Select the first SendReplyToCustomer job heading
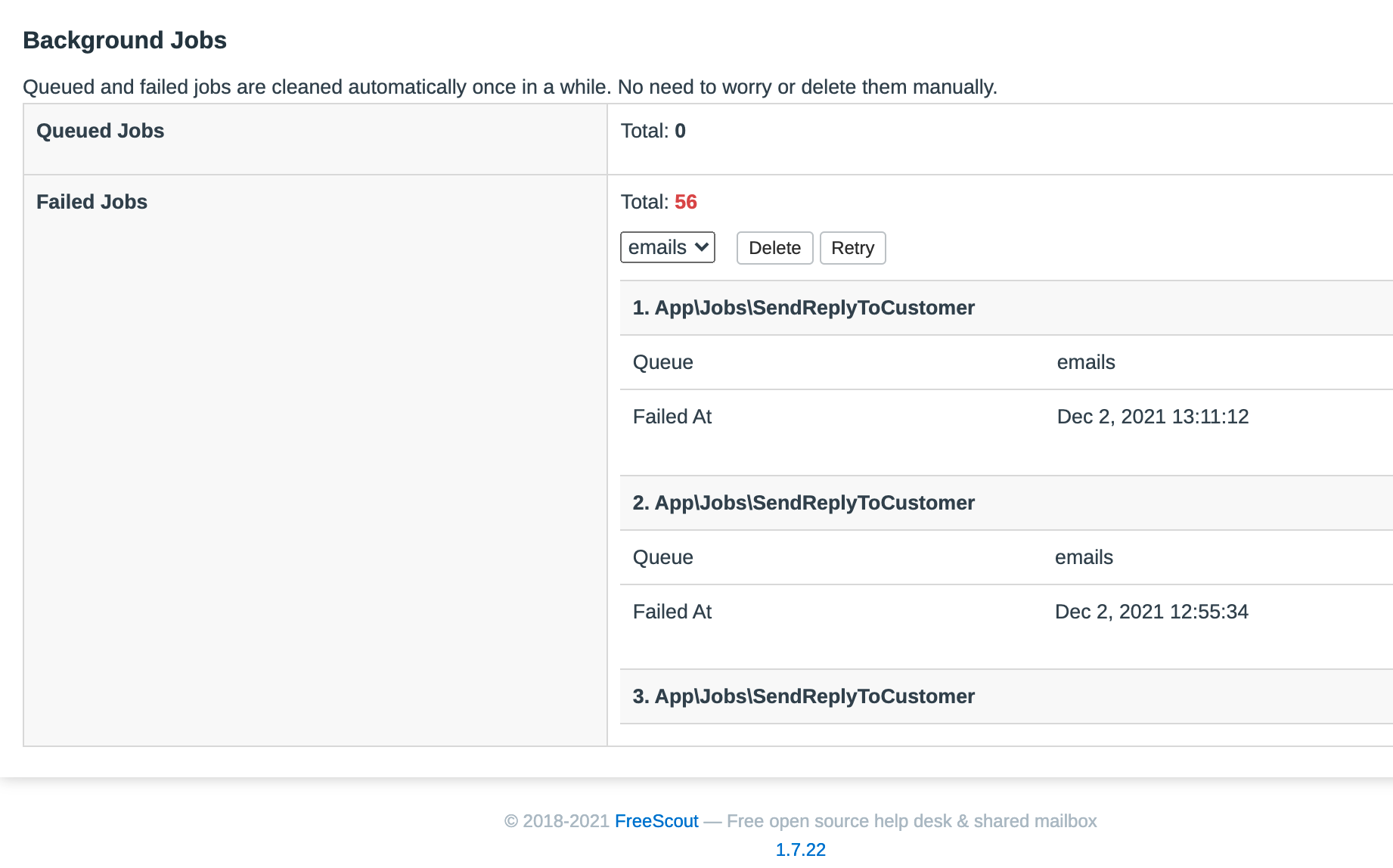The image size is (1393, 868). click(x=803, y=308)
